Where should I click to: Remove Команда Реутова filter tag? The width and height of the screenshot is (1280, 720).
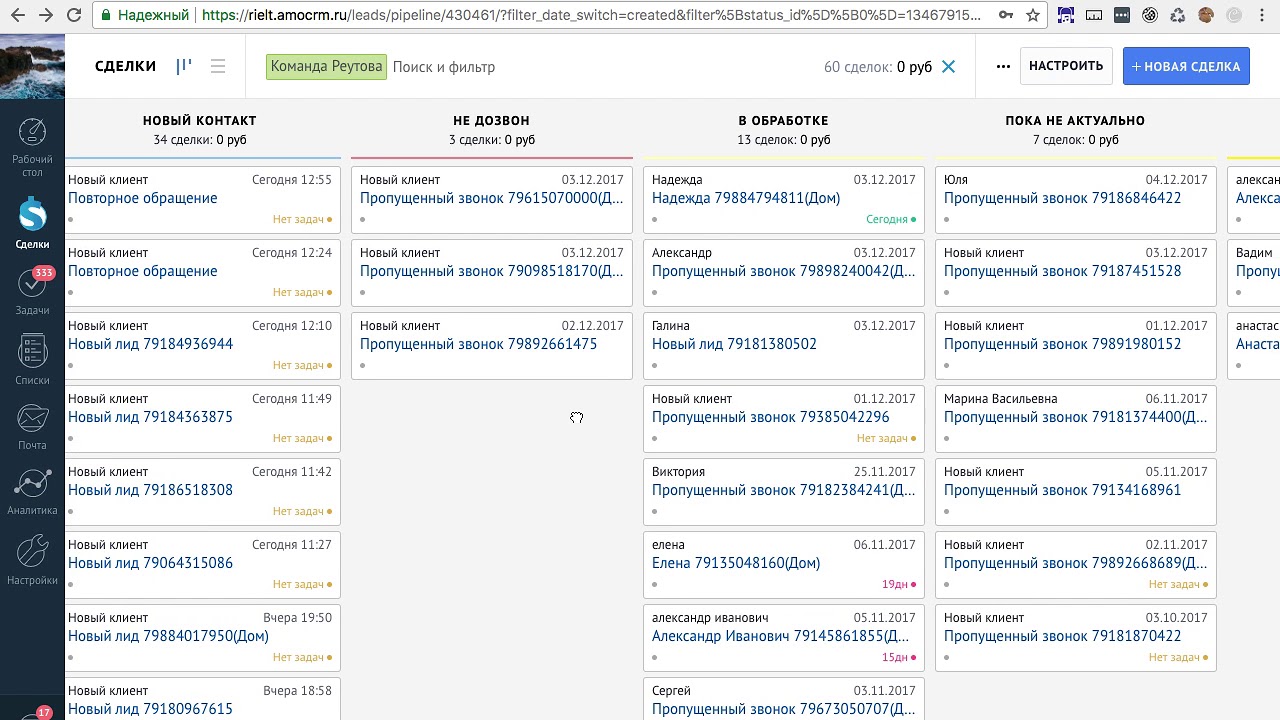click(x=326, y=67)
